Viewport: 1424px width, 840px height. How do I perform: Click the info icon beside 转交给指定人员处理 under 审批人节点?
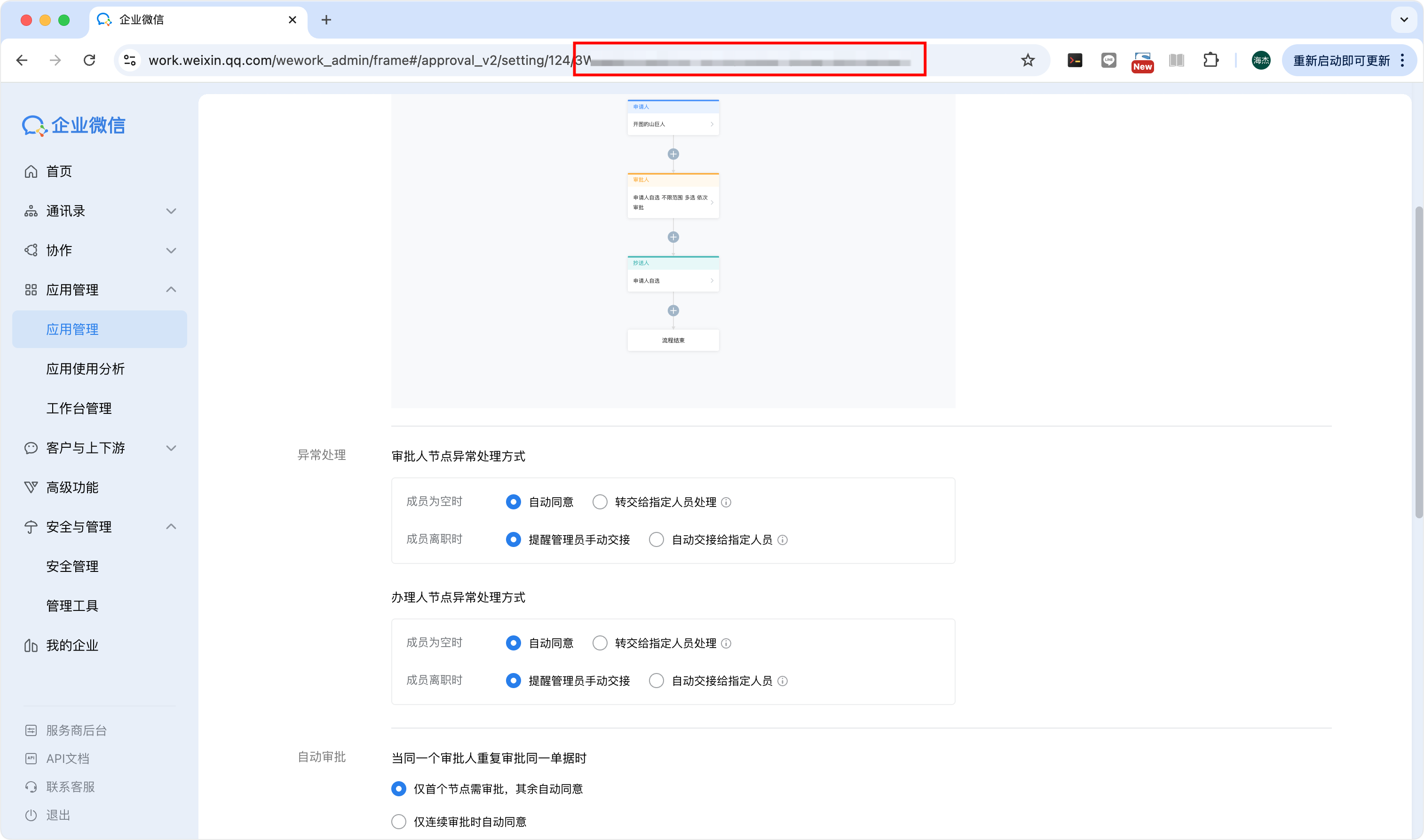point(727,503)
